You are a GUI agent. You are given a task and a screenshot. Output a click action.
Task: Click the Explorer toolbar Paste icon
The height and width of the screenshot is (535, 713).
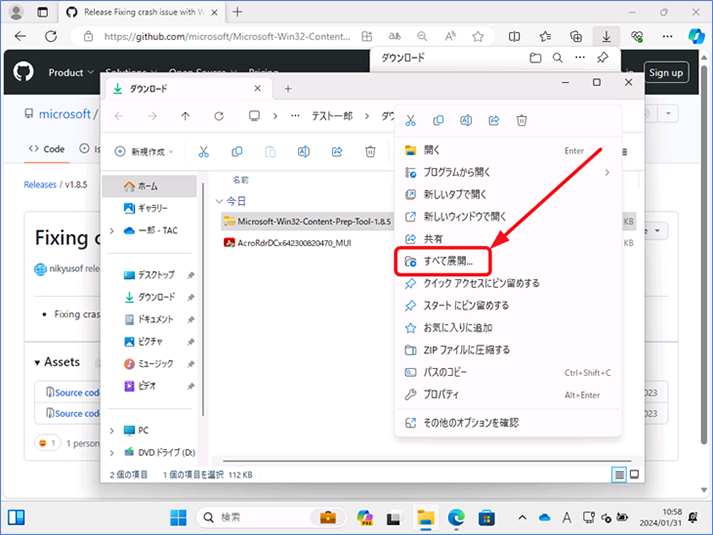[270, 152]
